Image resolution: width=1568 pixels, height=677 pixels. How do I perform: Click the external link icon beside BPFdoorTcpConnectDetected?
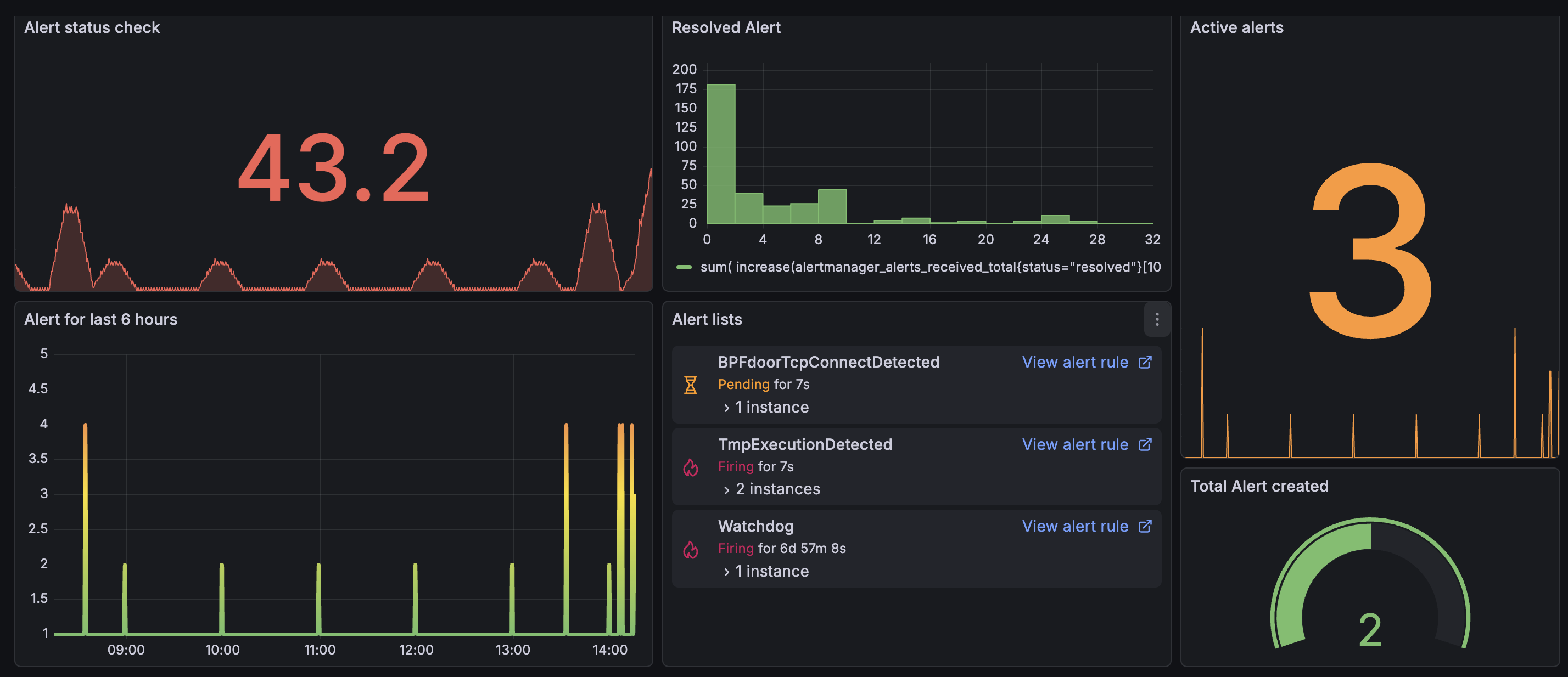[1145, 363]
